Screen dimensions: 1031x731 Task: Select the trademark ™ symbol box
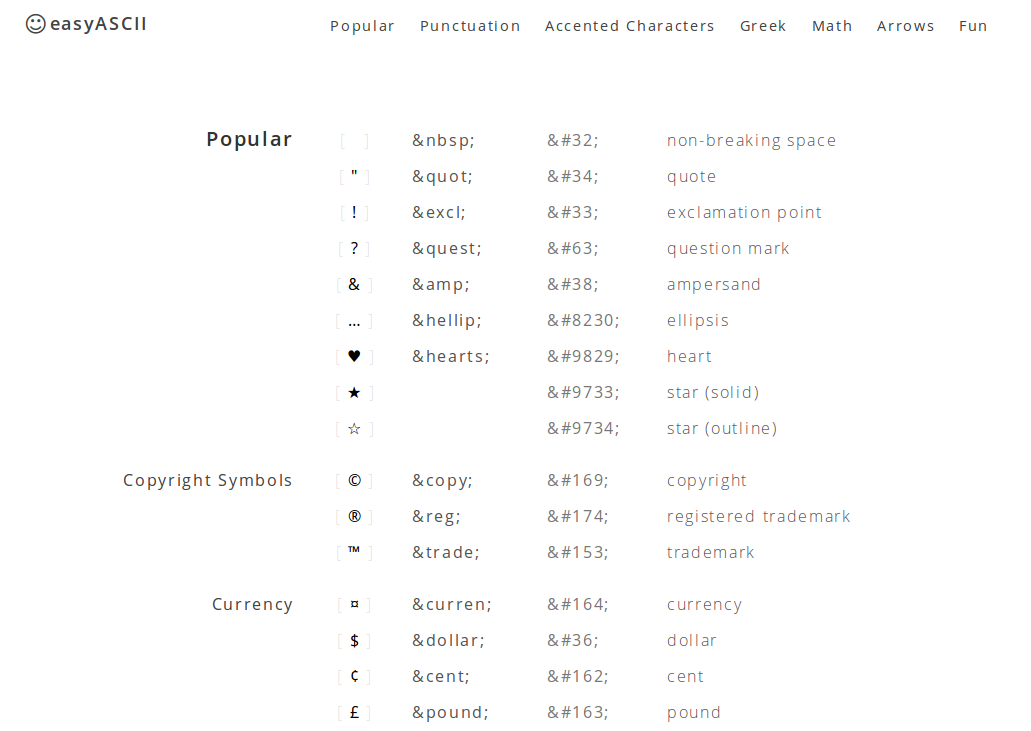354,552
